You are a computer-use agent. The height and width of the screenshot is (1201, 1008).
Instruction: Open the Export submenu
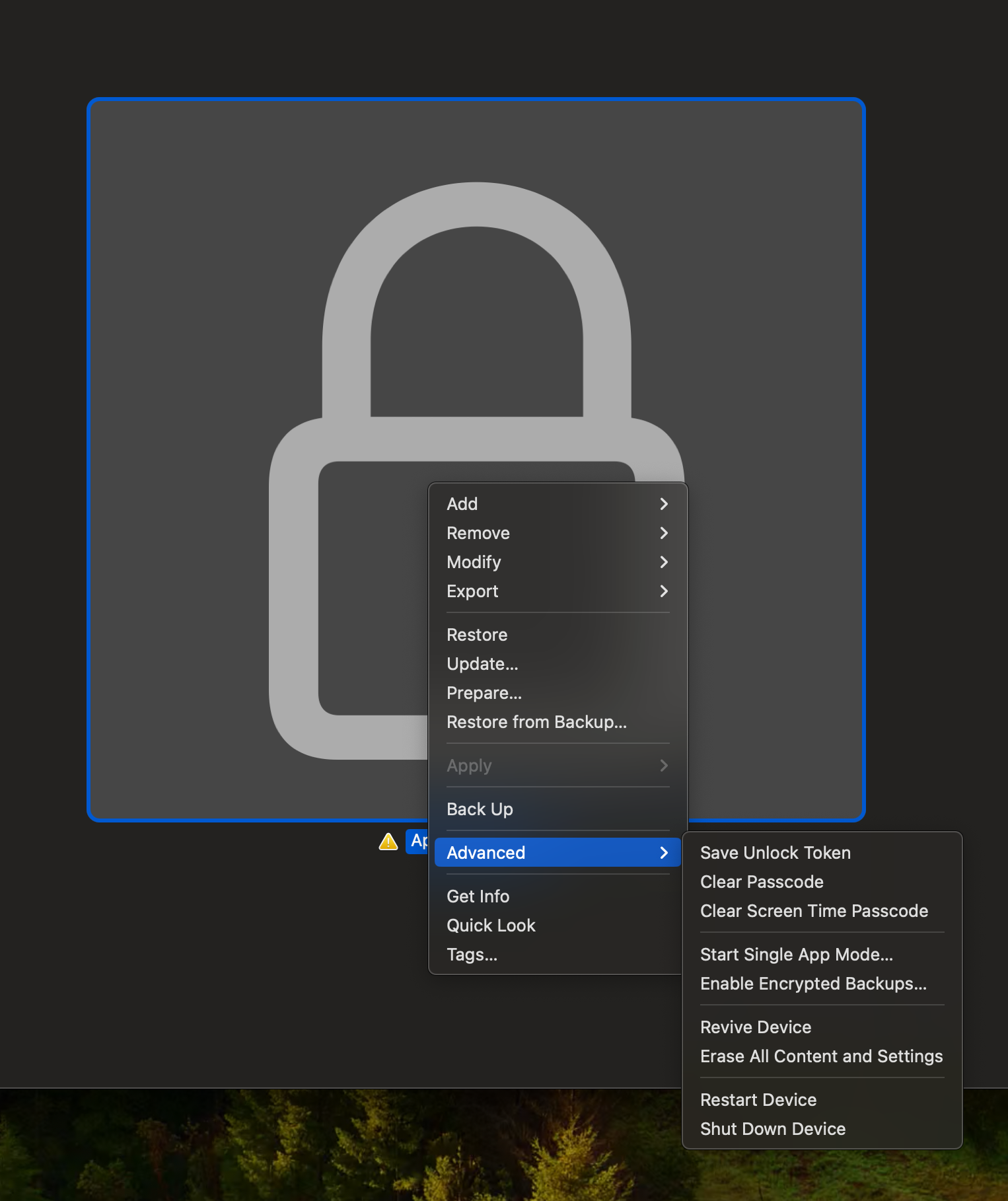click(x=558, y=591)
